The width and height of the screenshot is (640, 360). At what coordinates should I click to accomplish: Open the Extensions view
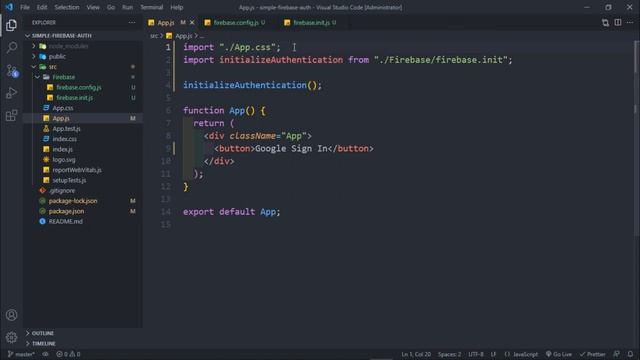[11, 116]
